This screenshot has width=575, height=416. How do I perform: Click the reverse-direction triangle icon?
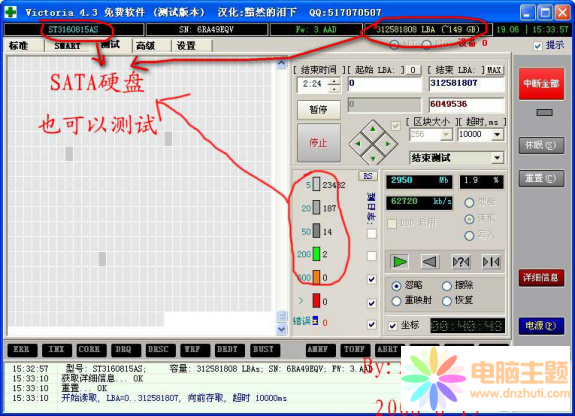(430, 262)
